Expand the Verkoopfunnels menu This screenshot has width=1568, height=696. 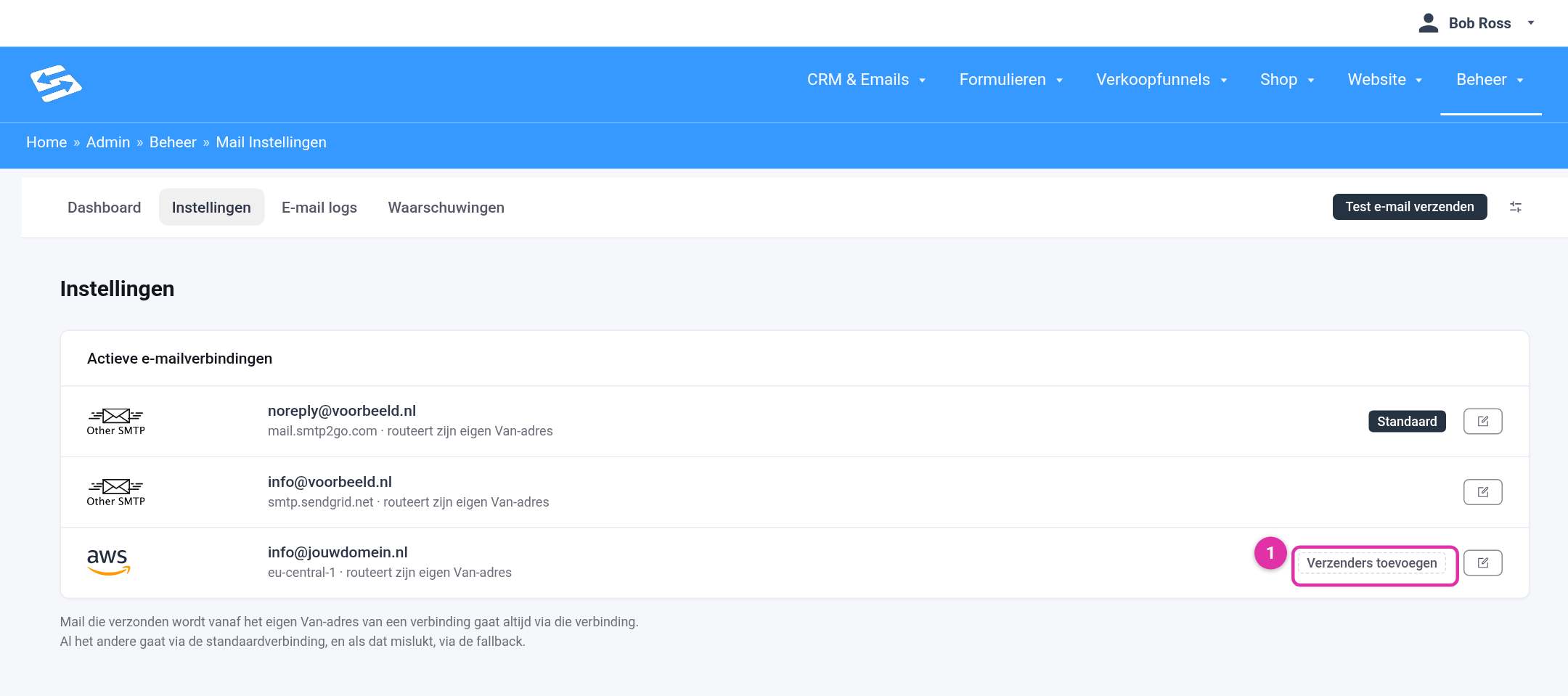pyautogui.click(x=1161, y=80)
